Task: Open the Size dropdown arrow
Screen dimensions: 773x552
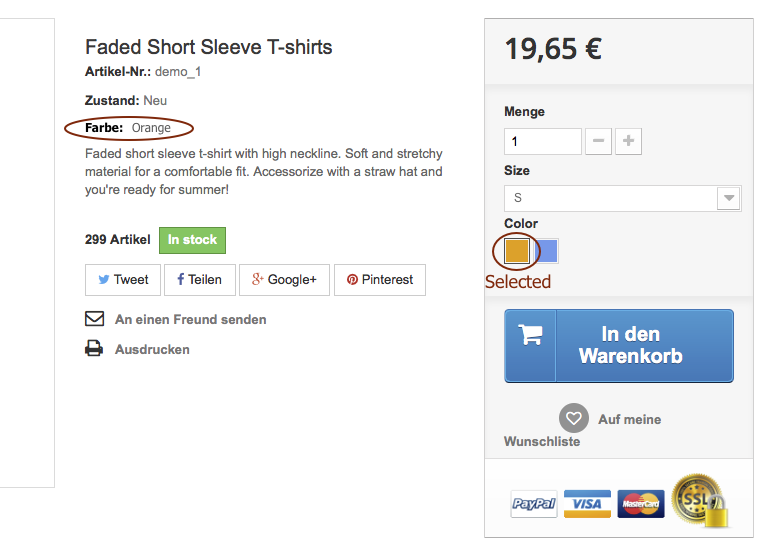Action: (x=729, y=198)
